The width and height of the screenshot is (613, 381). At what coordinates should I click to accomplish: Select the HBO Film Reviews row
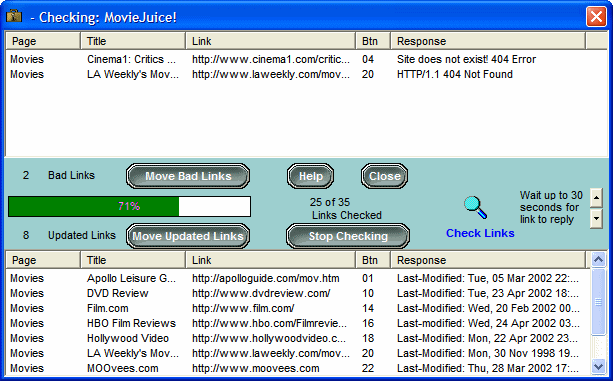click(297, 324)
